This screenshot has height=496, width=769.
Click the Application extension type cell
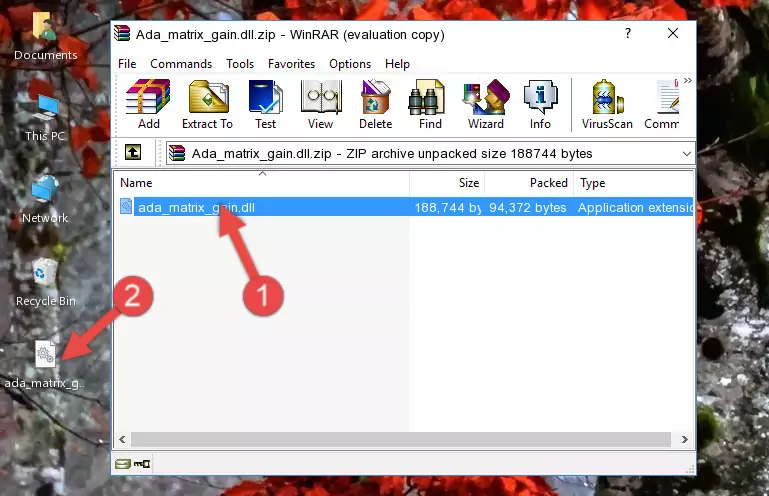(635, 208)
